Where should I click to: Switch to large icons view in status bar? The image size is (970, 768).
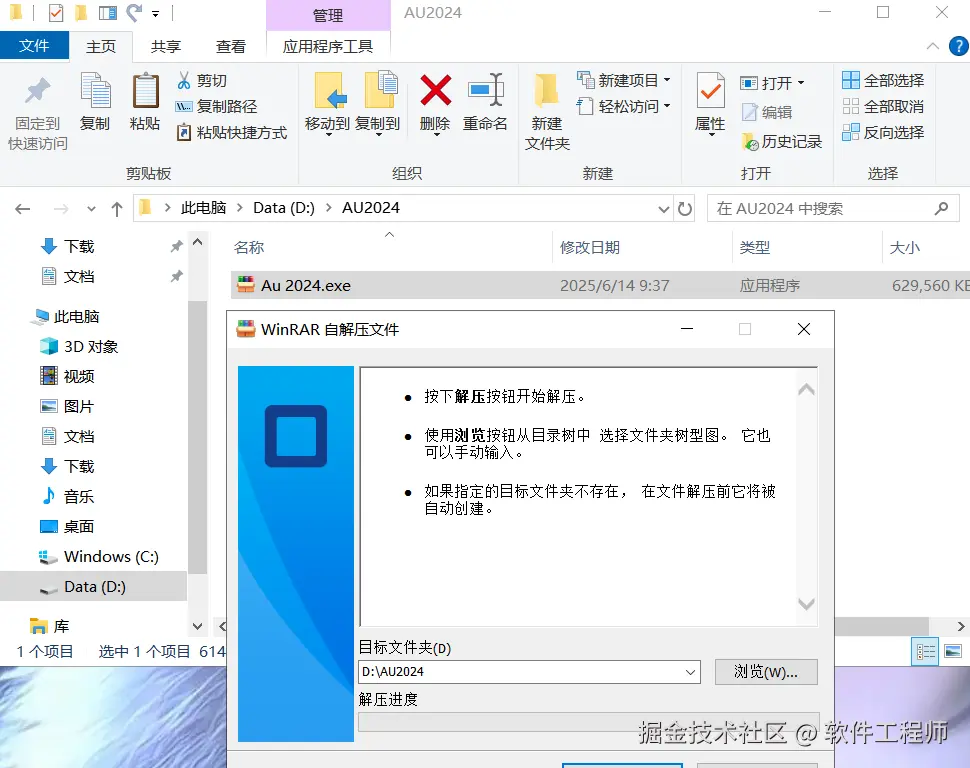(x=953, y=652)
